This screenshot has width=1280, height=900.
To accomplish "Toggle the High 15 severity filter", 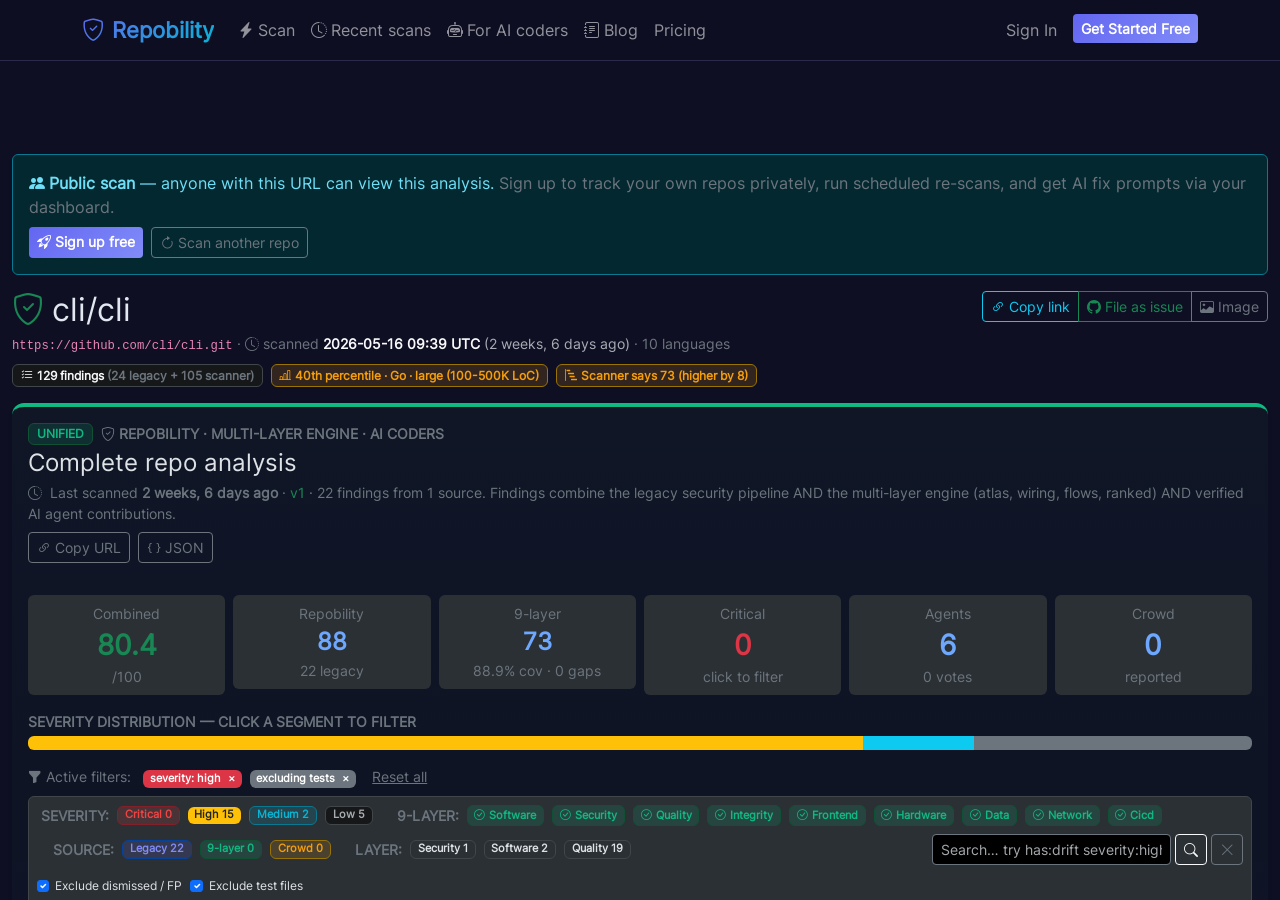I will tap(214, 815).
